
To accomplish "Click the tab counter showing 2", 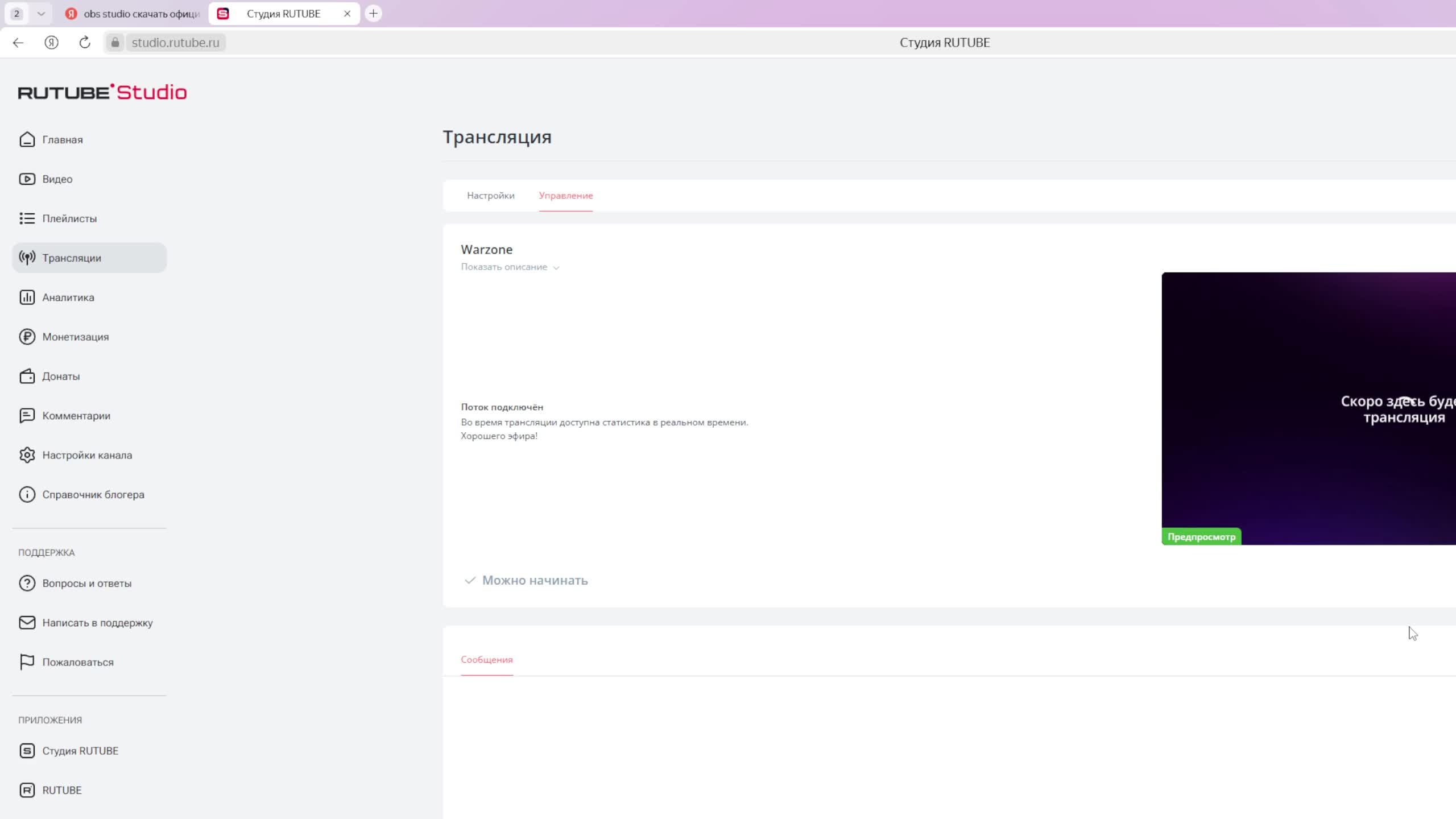I will [x=17, y=14].
